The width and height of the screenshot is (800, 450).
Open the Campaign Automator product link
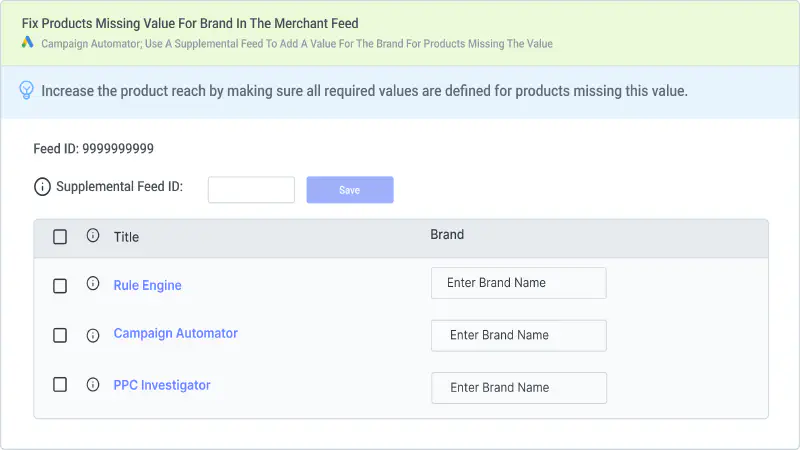click(176, 333)
